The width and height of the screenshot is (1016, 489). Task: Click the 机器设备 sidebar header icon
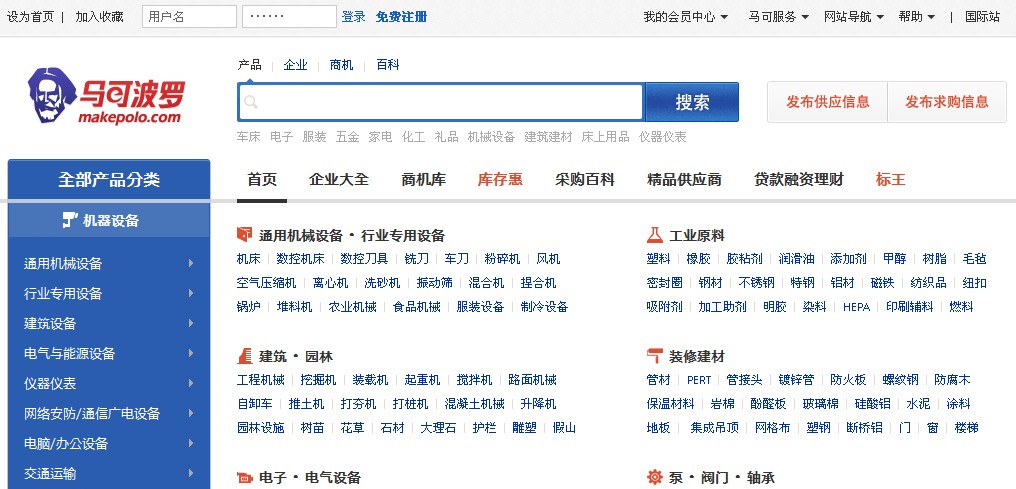(x=70, y=220)
